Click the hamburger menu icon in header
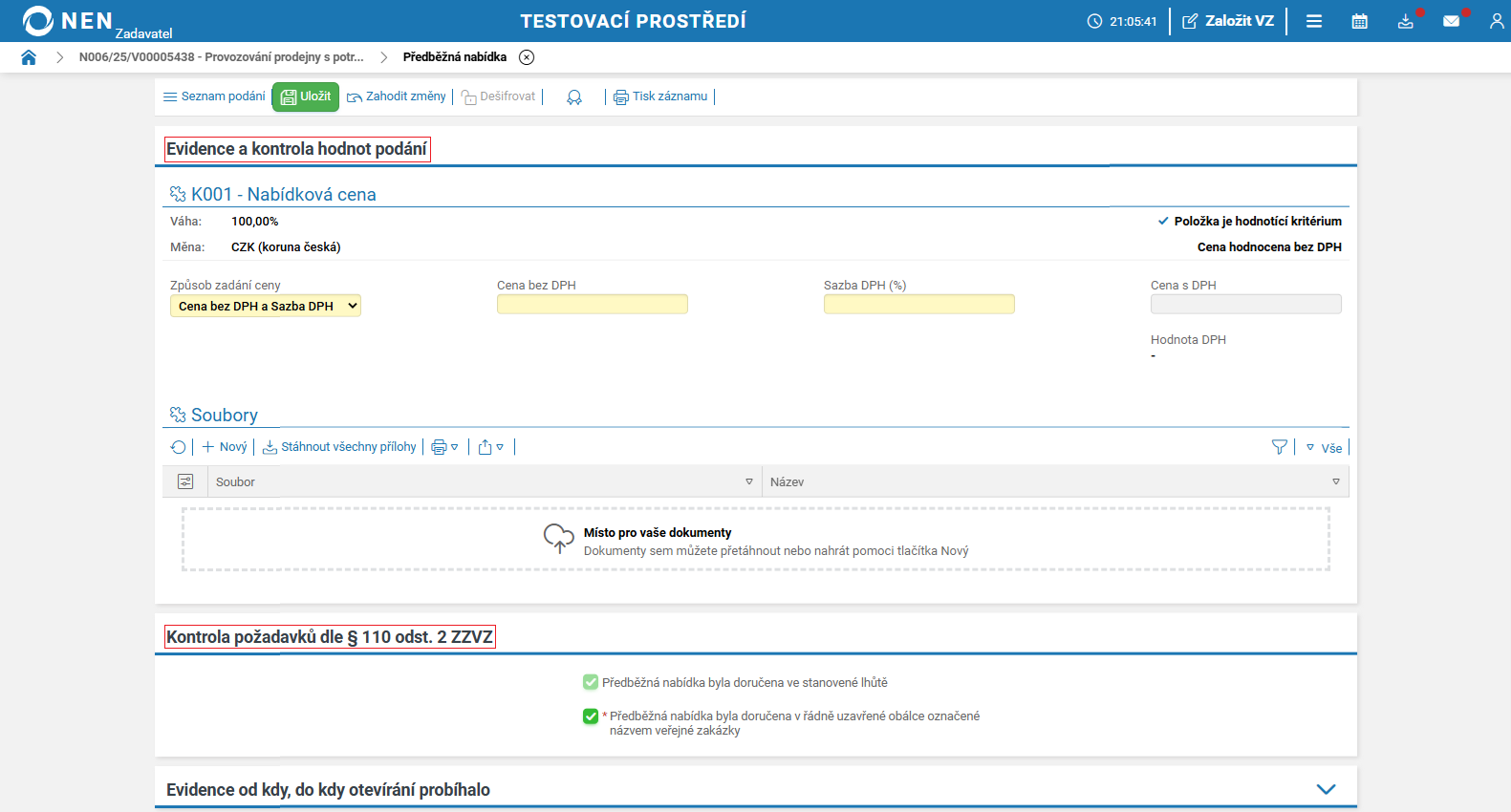 (x=1314, y=21)
